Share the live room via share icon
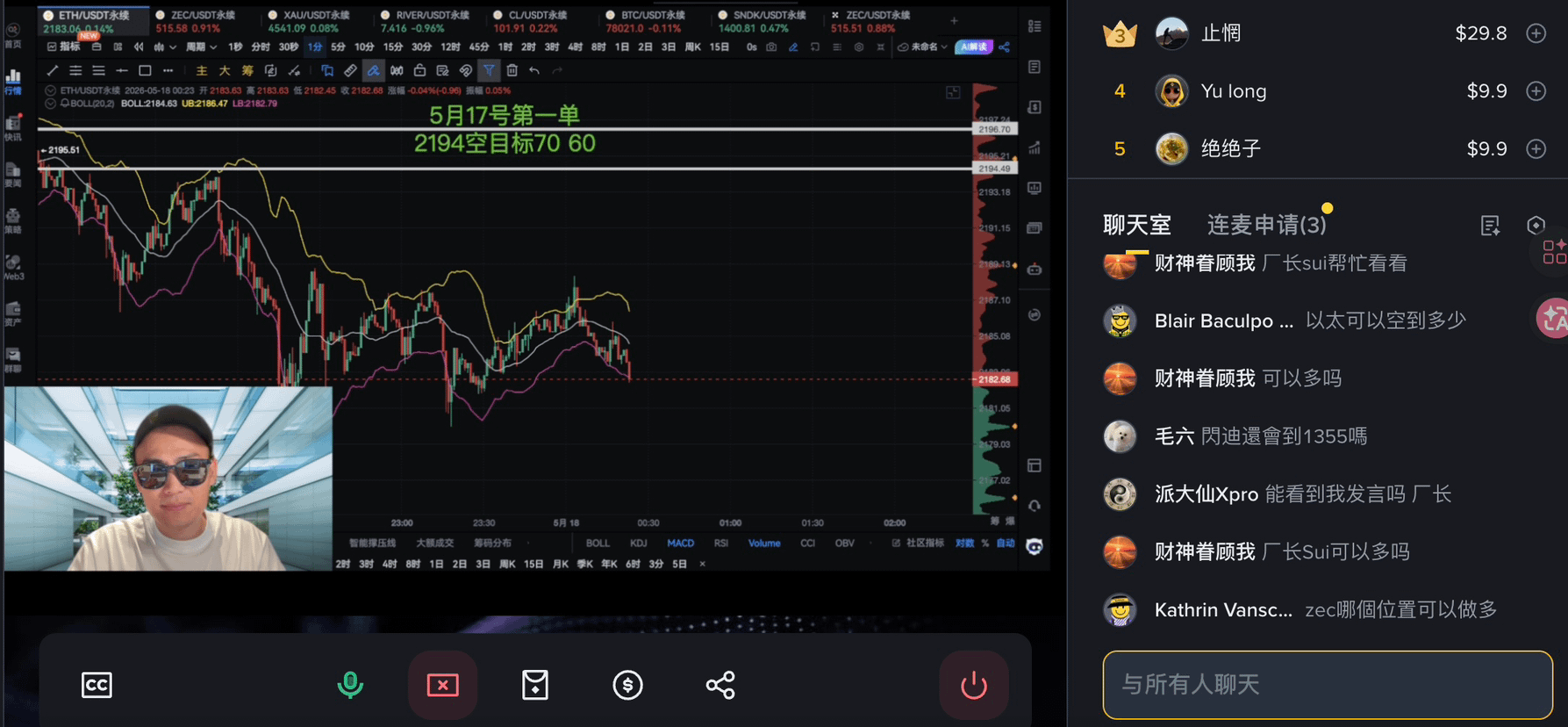The image size is (1568, 727). (720, 685)
